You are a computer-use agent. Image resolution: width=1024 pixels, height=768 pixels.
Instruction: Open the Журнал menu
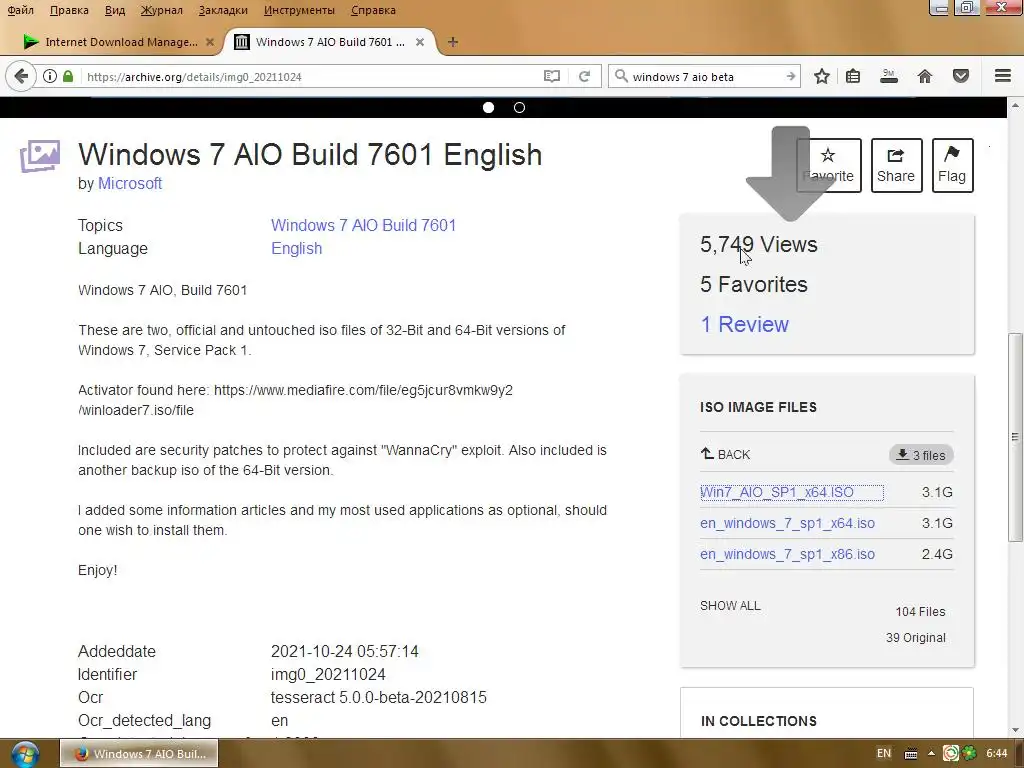pyautogui.click(x=162, y=10)
